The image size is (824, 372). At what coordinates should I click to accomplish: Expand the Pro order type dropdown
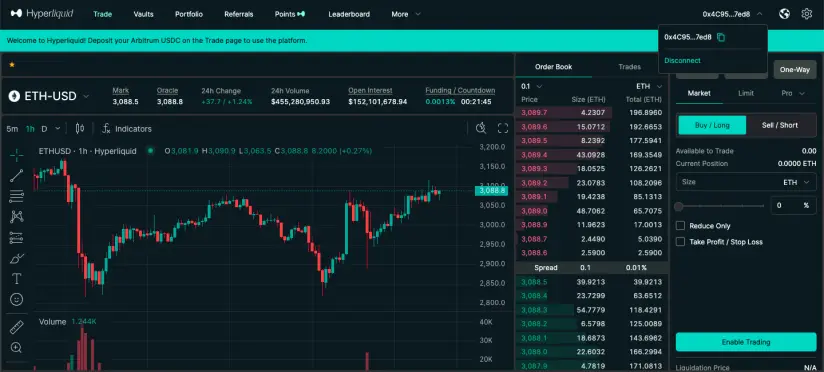point(792,94)
